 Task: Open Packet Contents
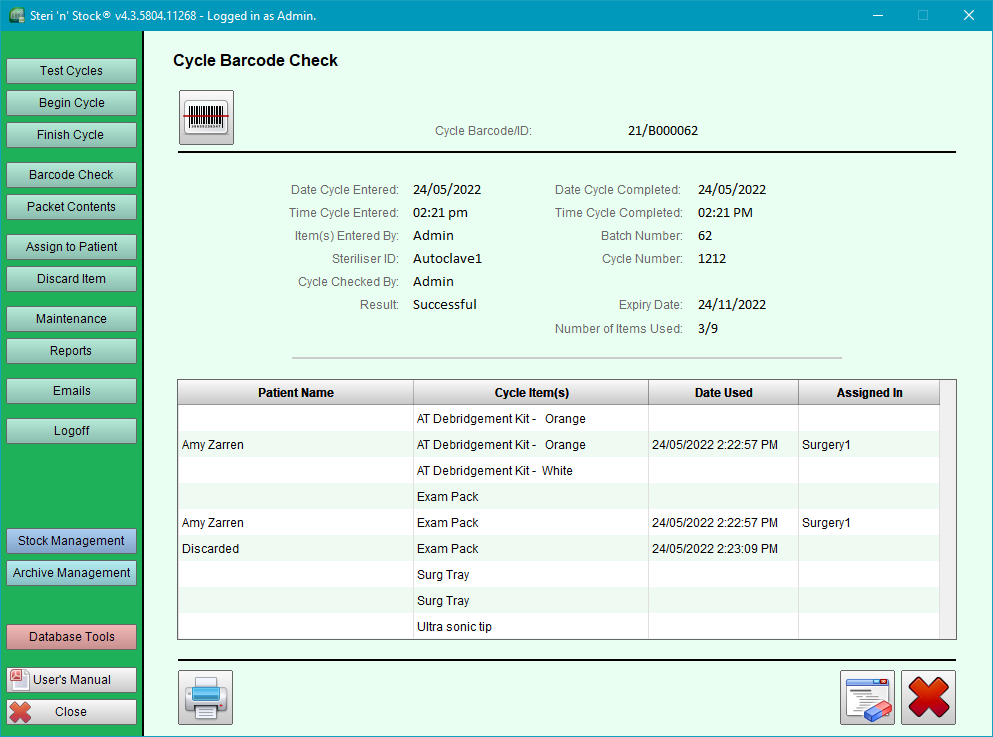(72, 207)
